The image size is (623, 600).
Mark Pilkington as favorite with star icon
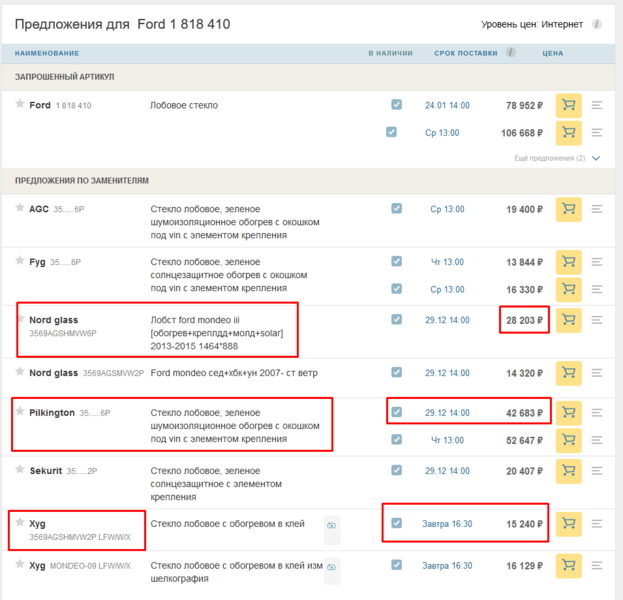click(x=19, y=411)
